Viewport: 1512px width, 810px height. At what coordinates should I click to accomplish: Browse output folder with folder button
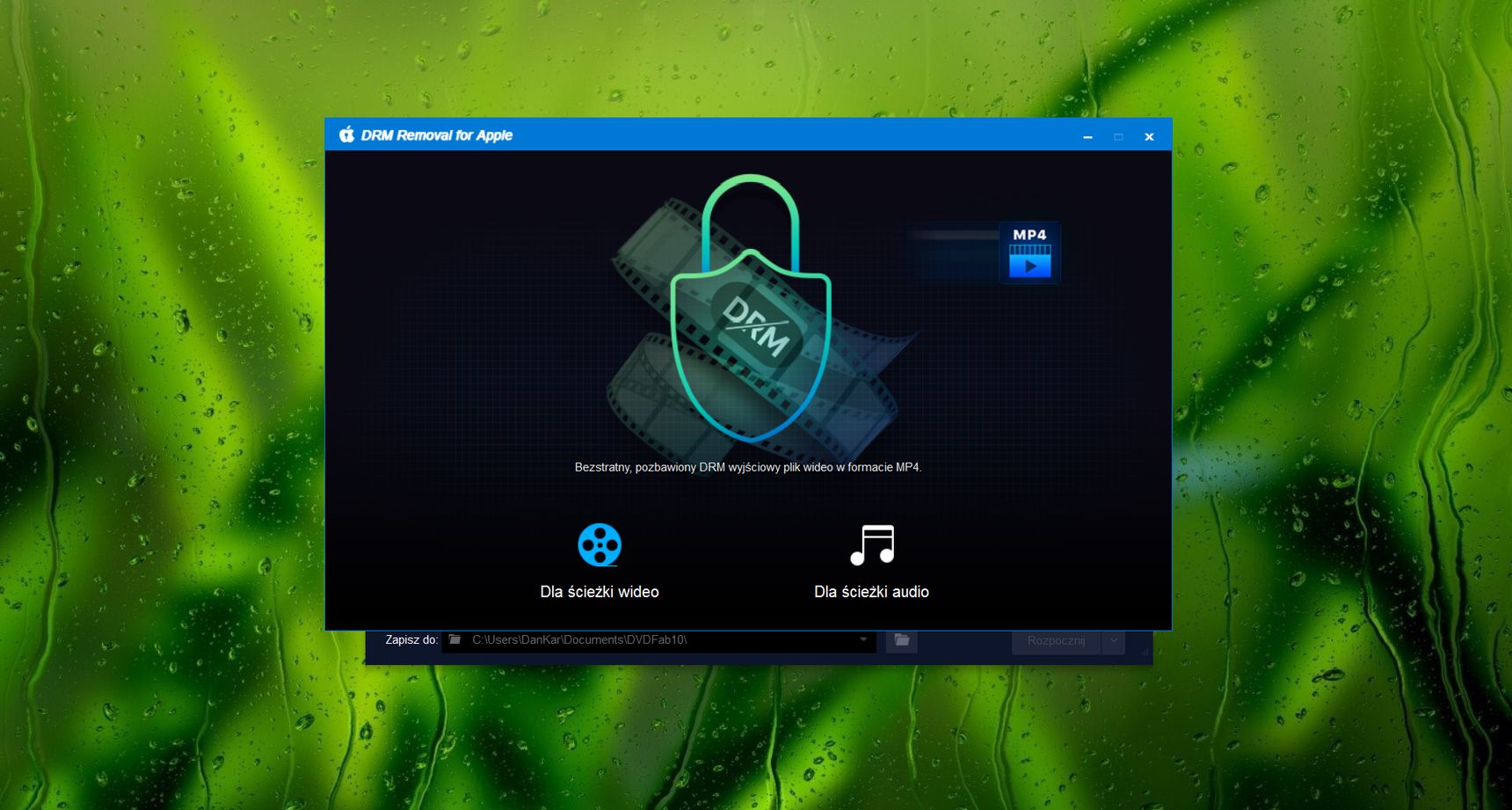(x=902, y=640)
